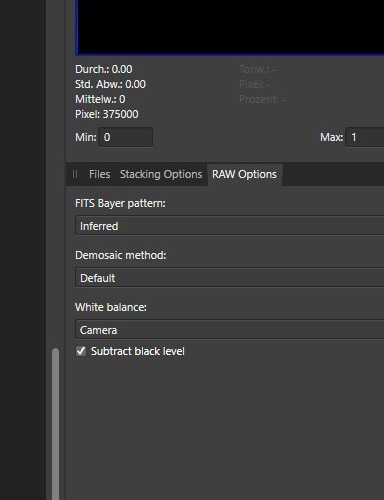Image resolution: width=384 pixels, height=500 pixels.
Task: Toggle the Subtract black level checkbox
Action: (x=81, y=351)
